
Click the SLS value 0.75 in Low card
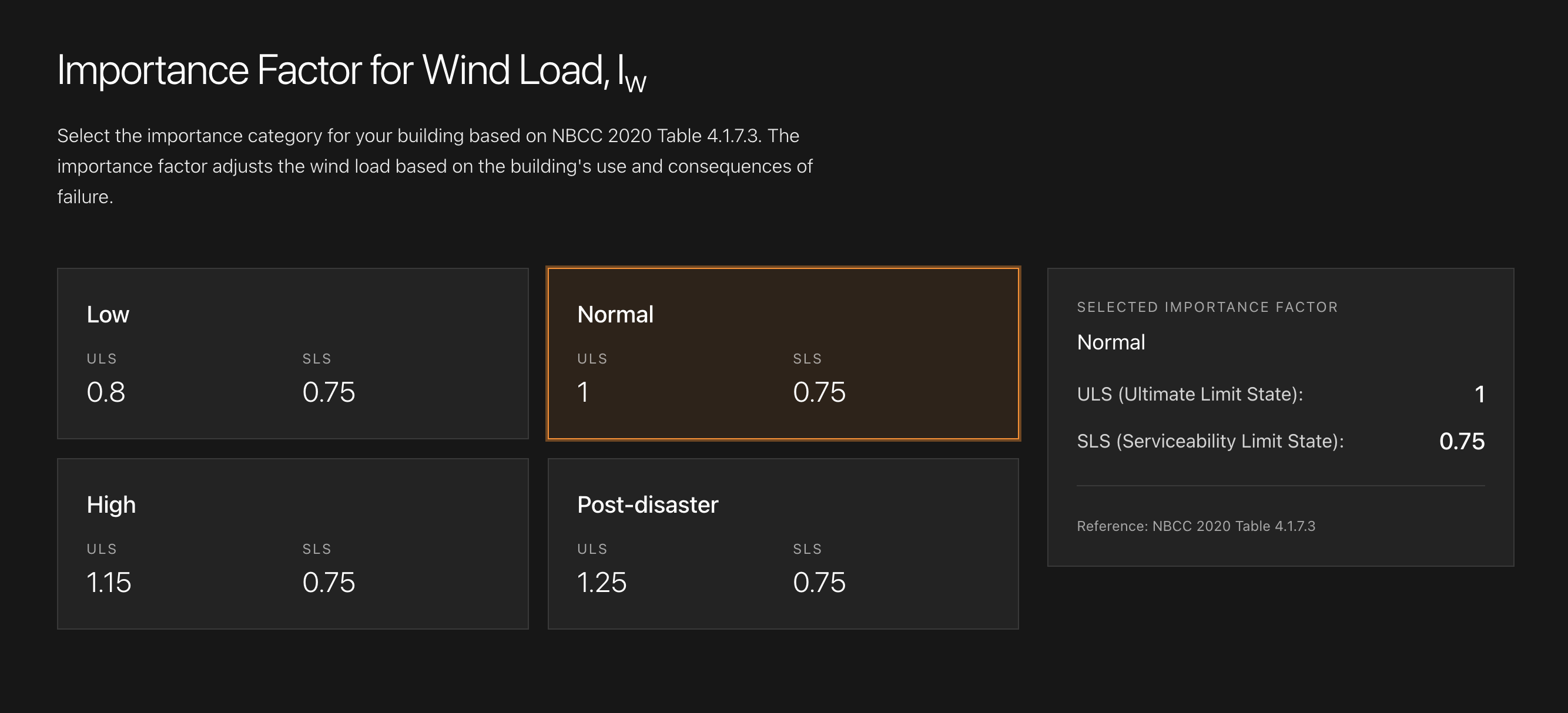click(x=329, y=392)
